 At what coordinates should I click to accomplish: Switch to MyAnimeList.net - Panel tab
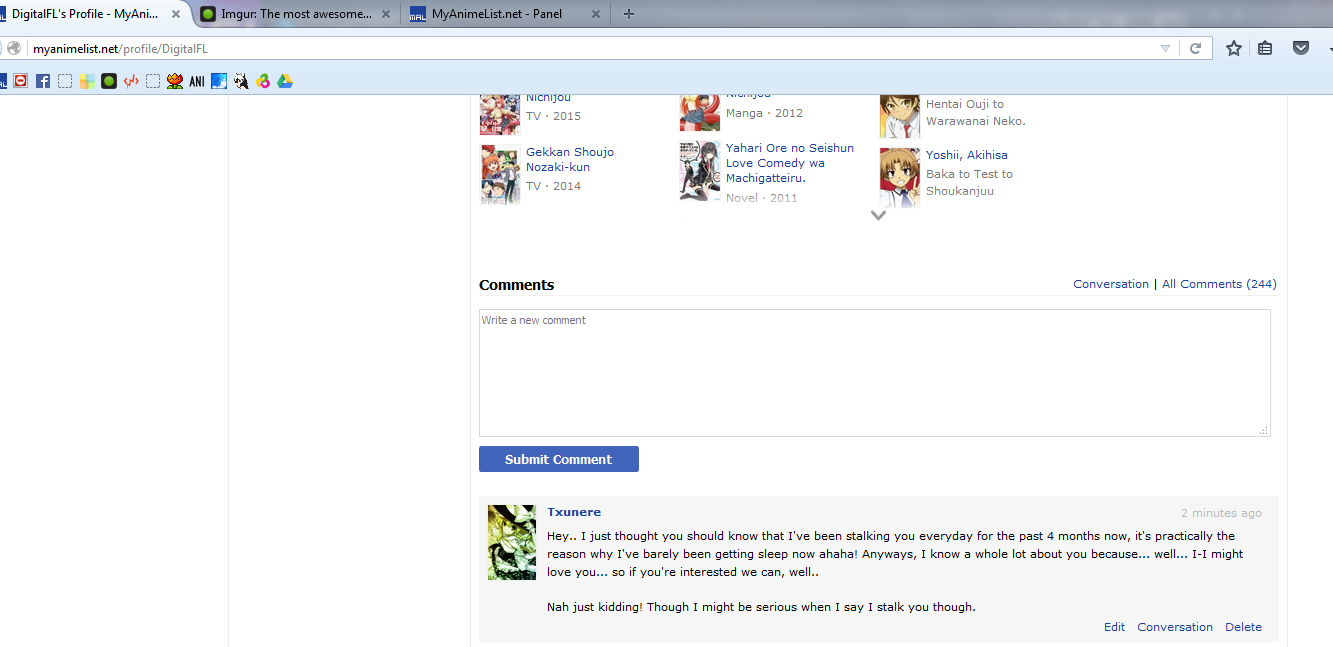click(x=505, y=14)
